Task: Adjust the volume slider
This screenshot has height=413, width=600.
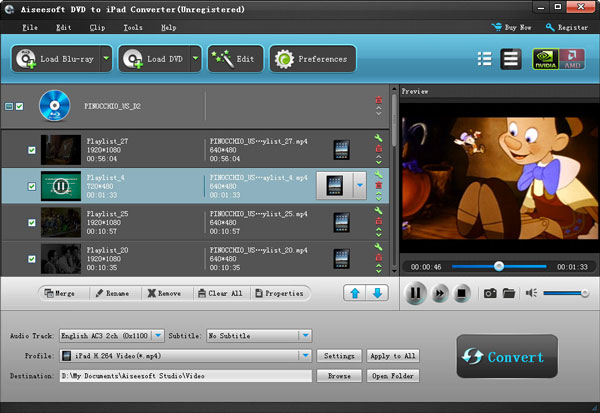Action: click(566, 293)
